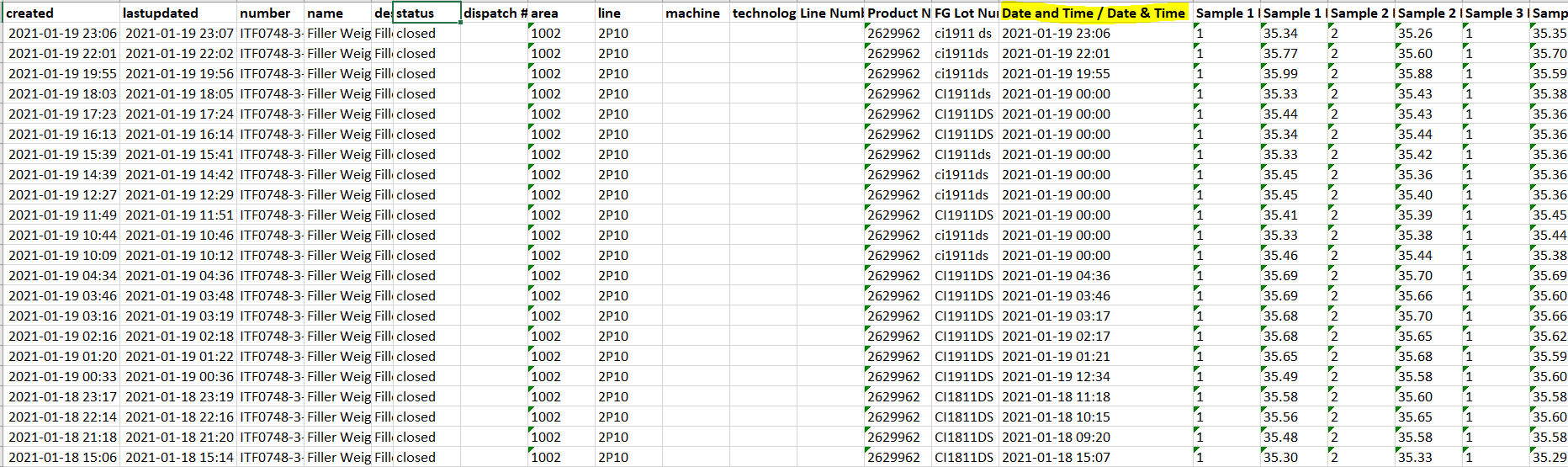
Task: Click the highlighted 'Date and Time / Date & Time' header
Action: click(1096, 13)
